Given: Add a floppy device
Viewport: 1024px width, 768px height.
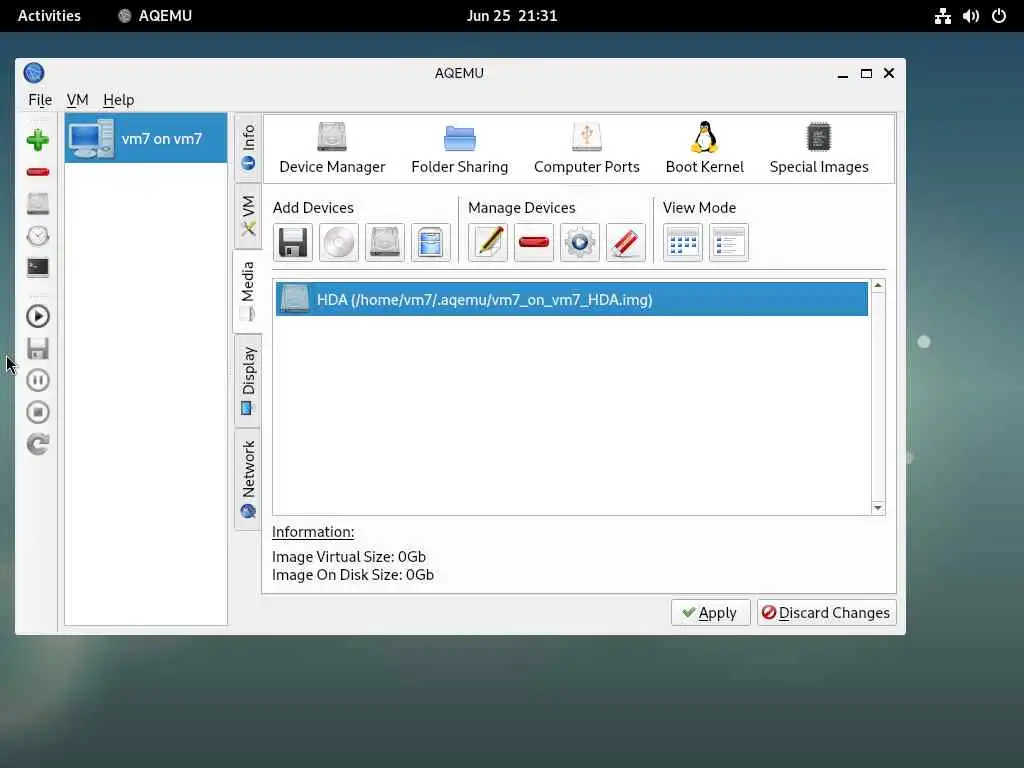Looking at the screenshot, I should click(293, 242).
